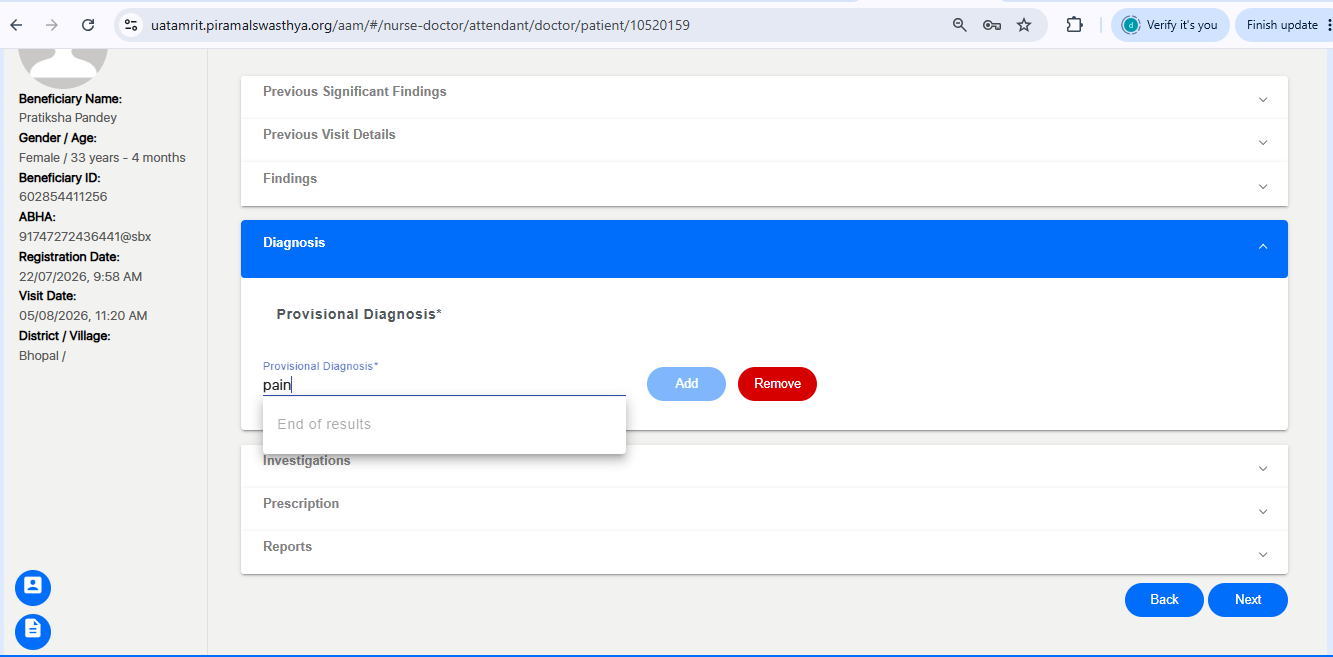
Task: Select the Beneficiary ID 602854411256
Action: coord(63,197)
